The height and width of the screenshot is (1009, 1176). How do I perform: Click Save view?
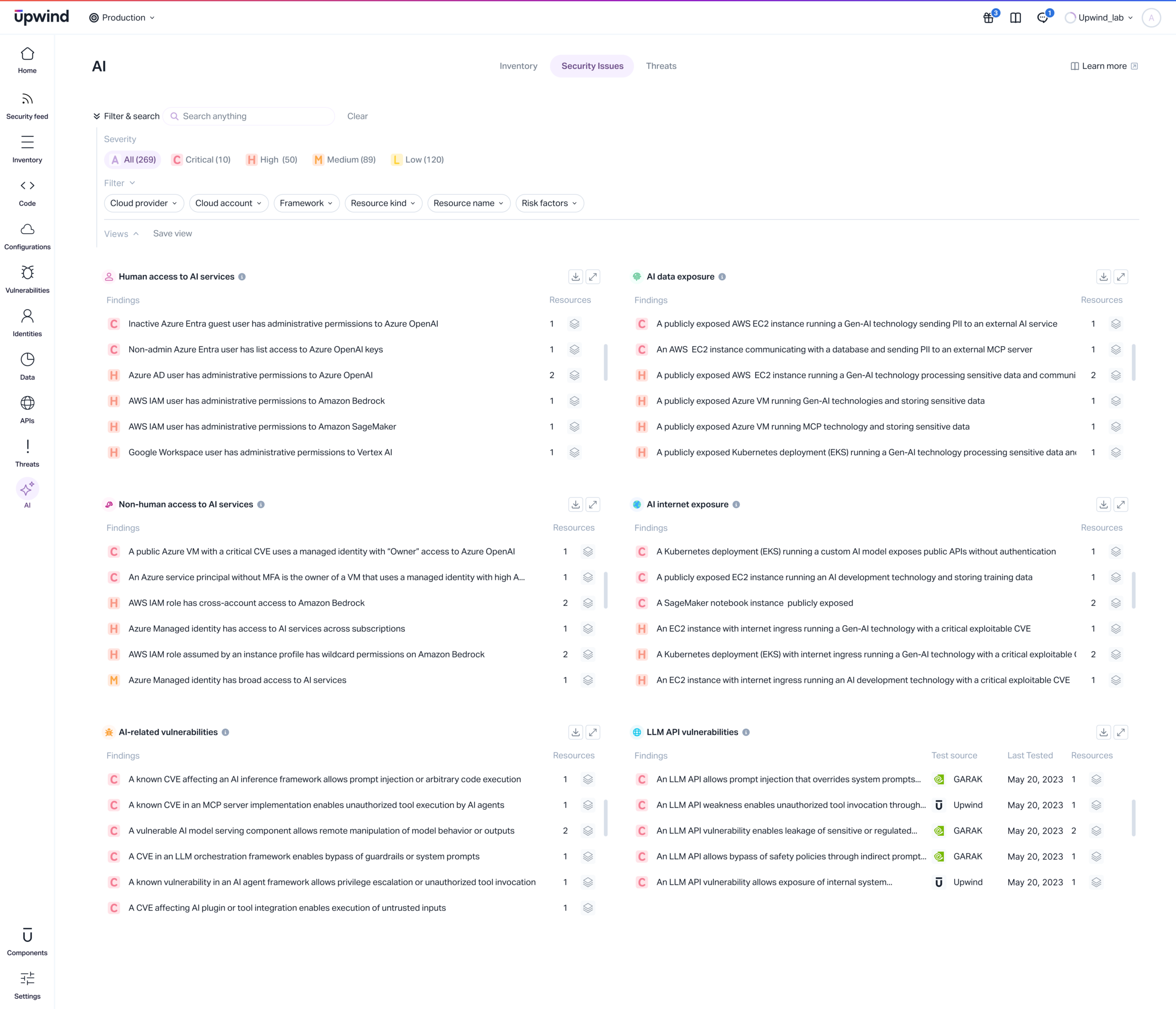pyautogui.click(x=173, y=233)
